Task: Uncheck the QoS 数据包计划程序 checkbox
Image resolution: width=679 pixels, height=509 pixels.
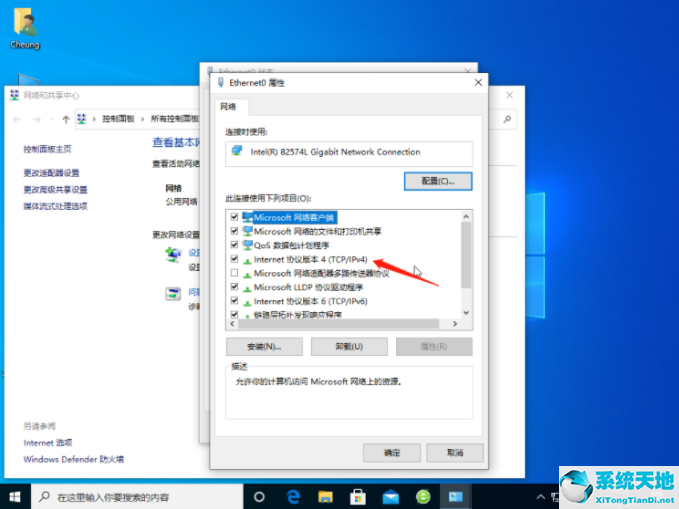Action: 234,244
